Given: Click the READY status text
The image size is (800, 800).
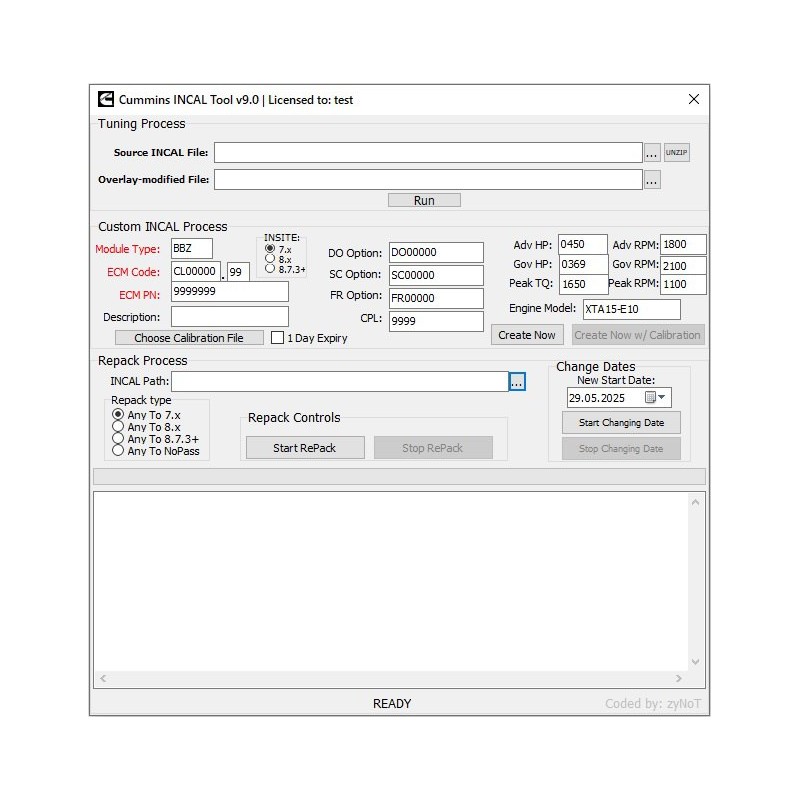Looking at the screenshot, I should pyautogui.click(x=392, y=704).
